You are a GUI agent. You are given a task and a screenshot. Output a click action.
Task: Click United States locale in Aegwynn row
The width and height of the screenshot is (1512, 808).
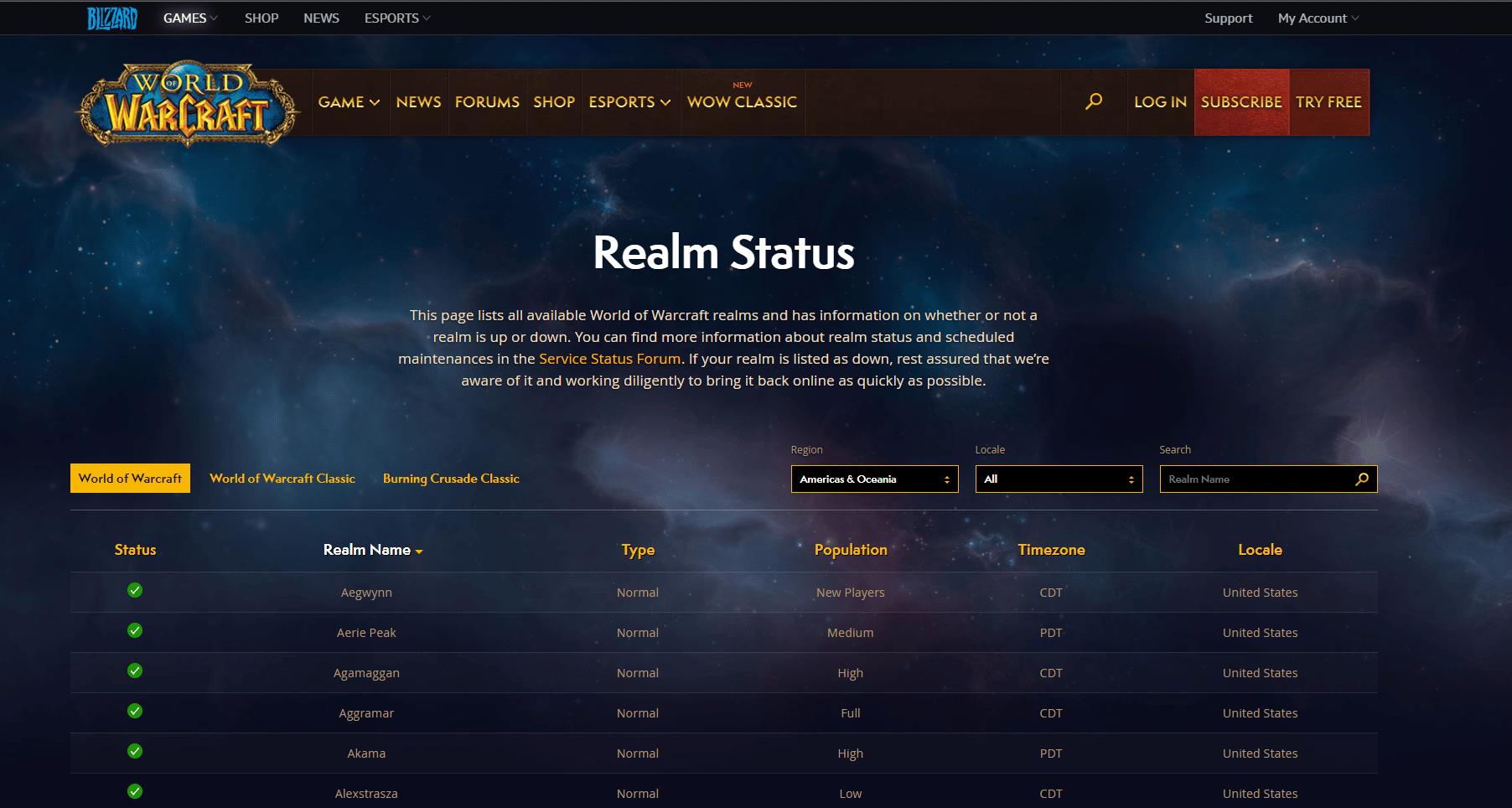click(1260, 593)
